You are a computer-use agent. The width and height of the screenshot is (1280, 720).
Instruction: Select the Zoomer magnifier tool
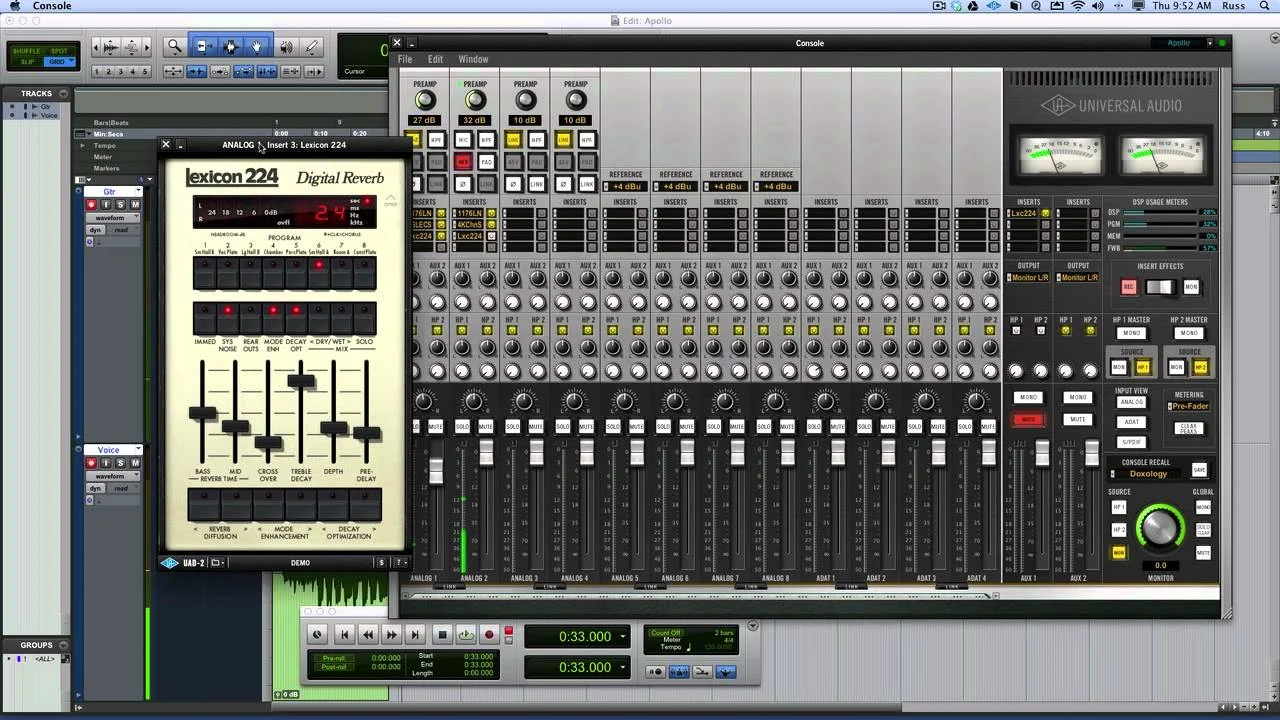175,47
